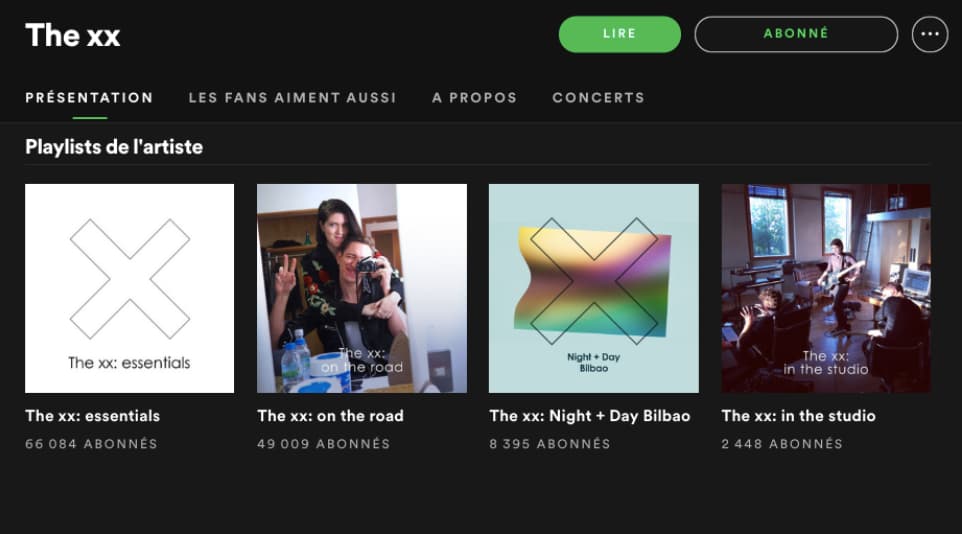Viewport: 962px width, 534px height.
Task: Click the 2 448 ABONNÉS subscriber count
Action: coord(782,443)
